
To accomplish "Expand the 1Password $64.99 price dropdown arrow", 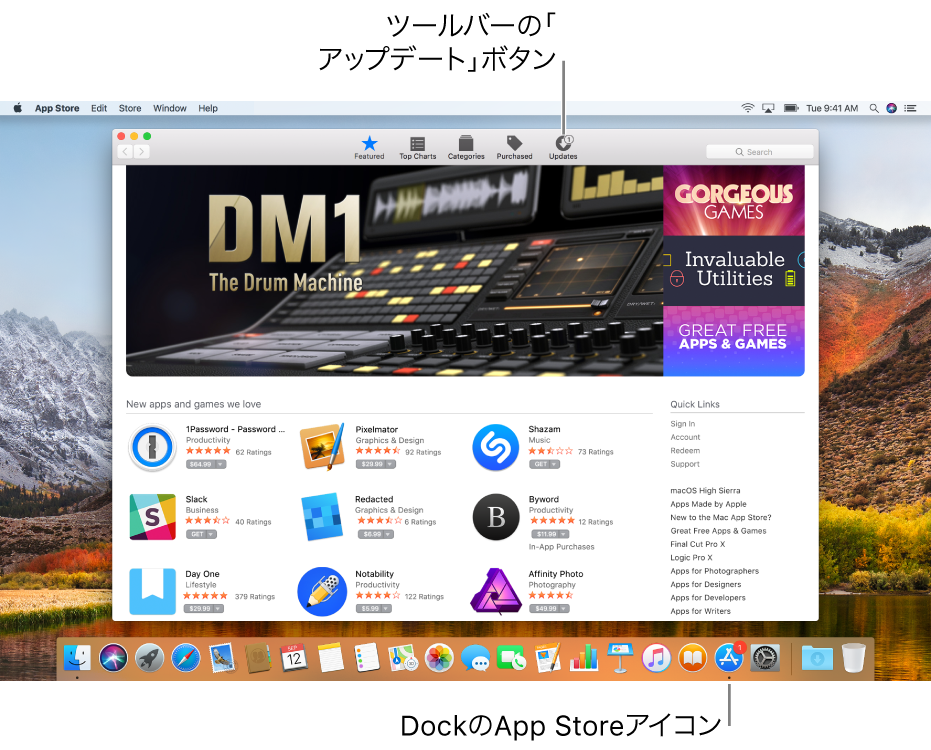I will pos(220,464).
